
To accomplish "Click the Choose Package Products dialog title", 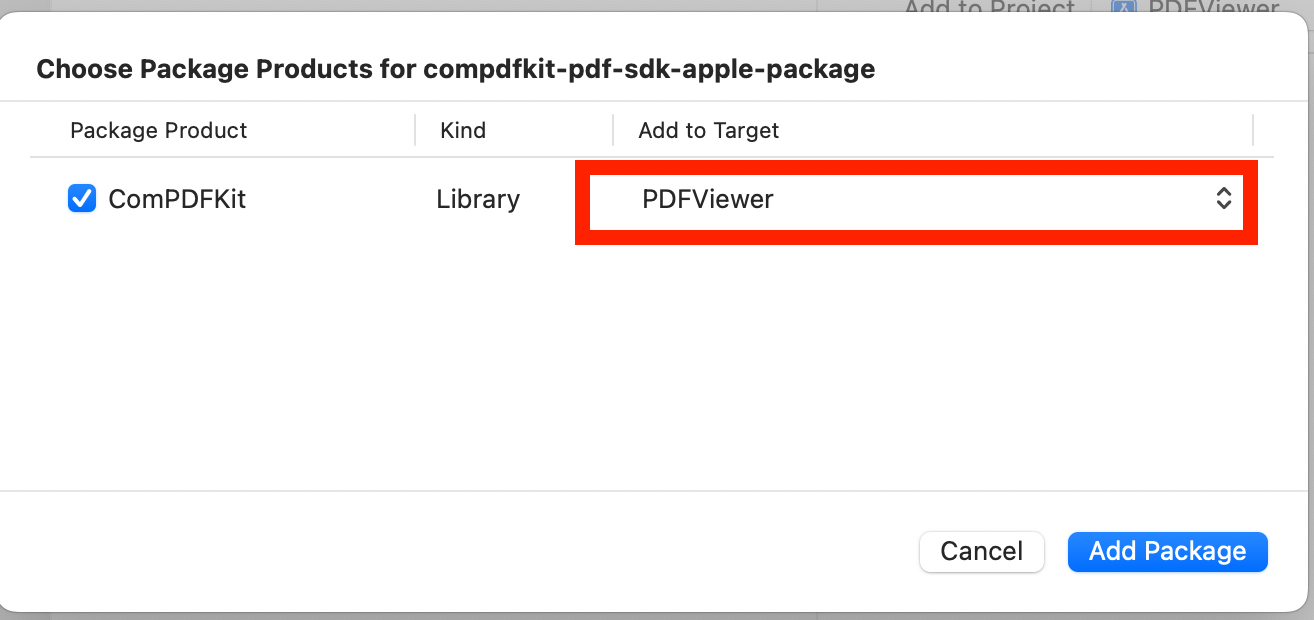I will click(x=455, y=69).
